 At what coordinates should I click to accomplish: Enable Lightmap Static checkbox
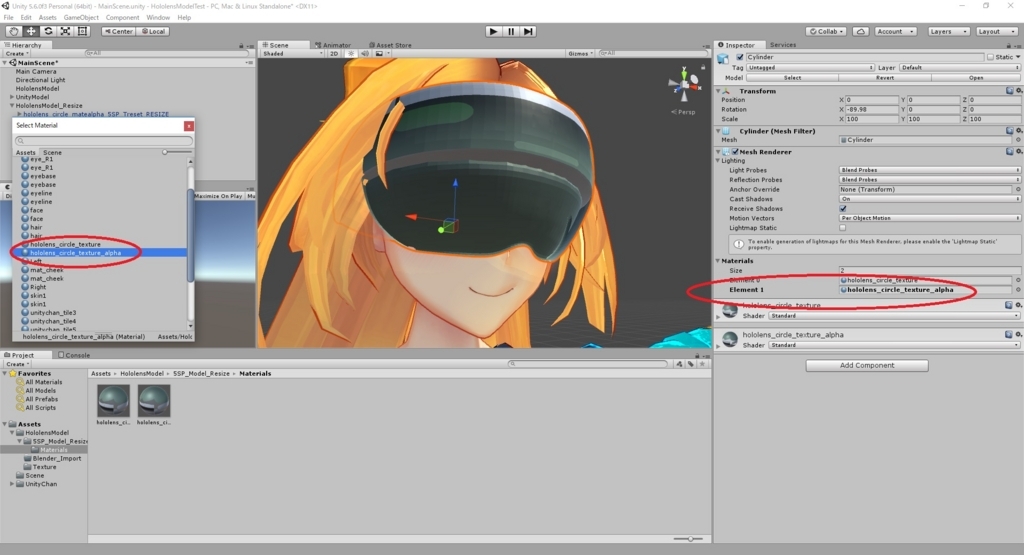click(x=842, y=228)
